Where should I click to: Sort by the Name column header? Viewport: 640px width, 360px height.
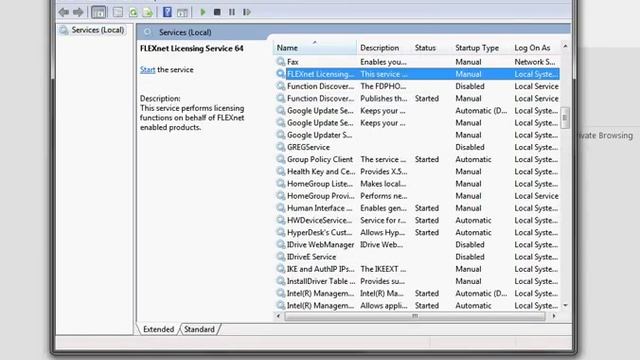(314, 48)
